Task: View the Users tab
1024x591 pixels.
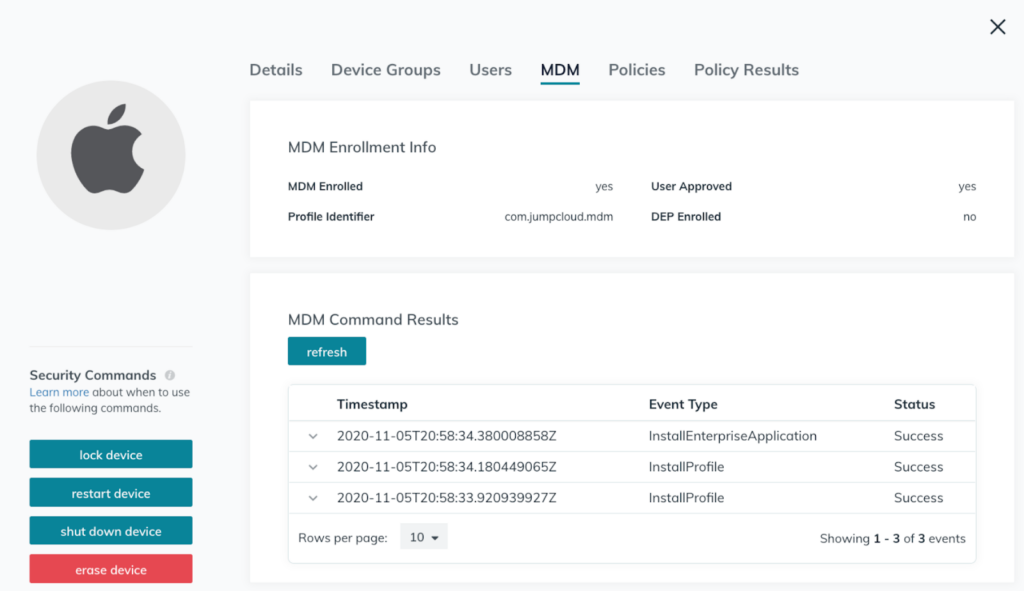Action: click(490, 70)
